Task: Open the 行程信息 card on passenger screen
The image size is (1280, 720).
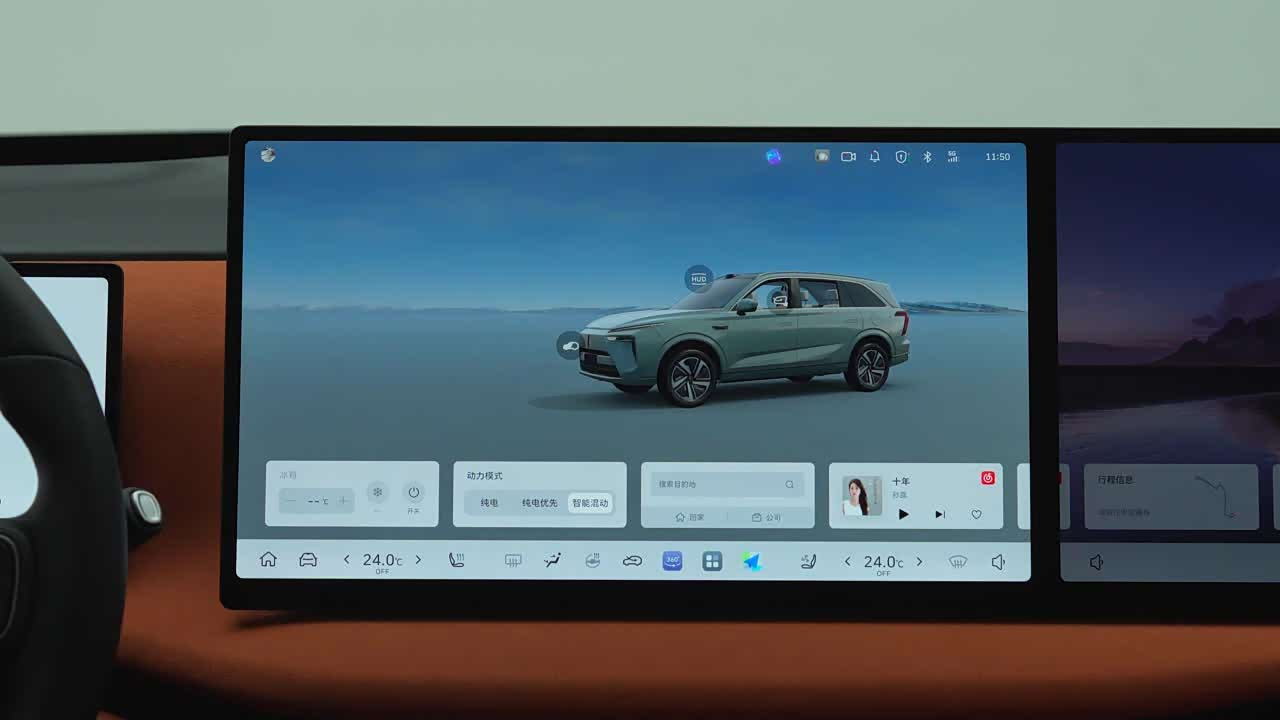Action: [1171, 497]
